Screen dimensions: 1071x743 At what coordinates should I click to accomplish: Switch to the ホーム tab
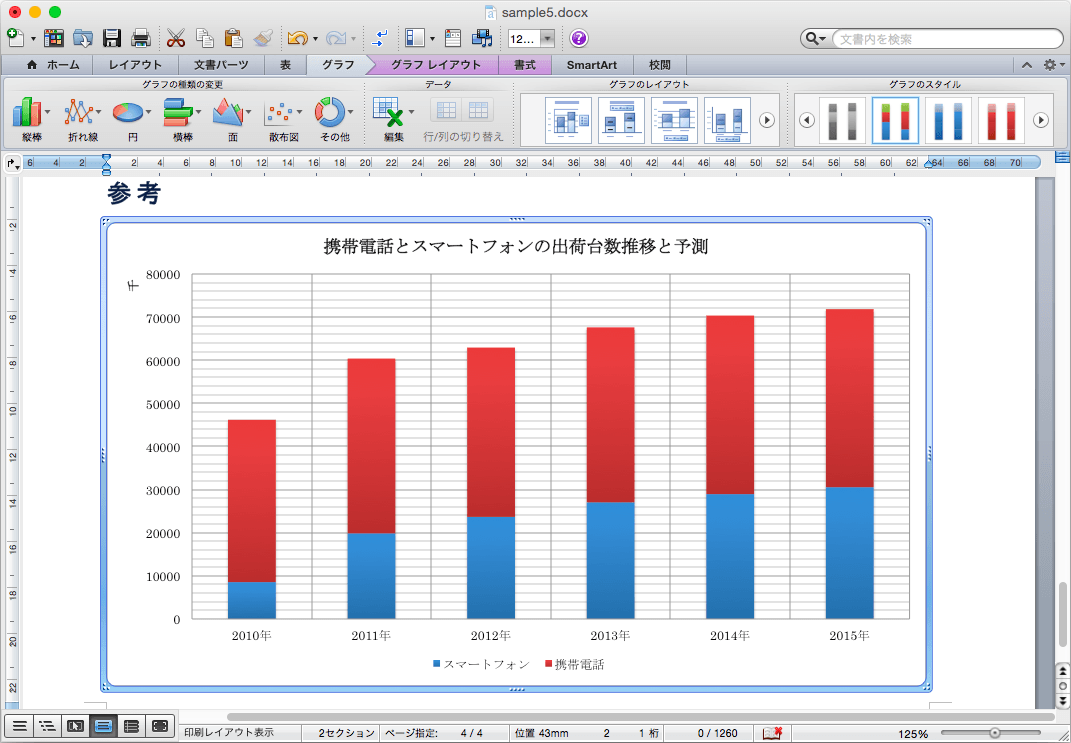(x=53, y=65)
